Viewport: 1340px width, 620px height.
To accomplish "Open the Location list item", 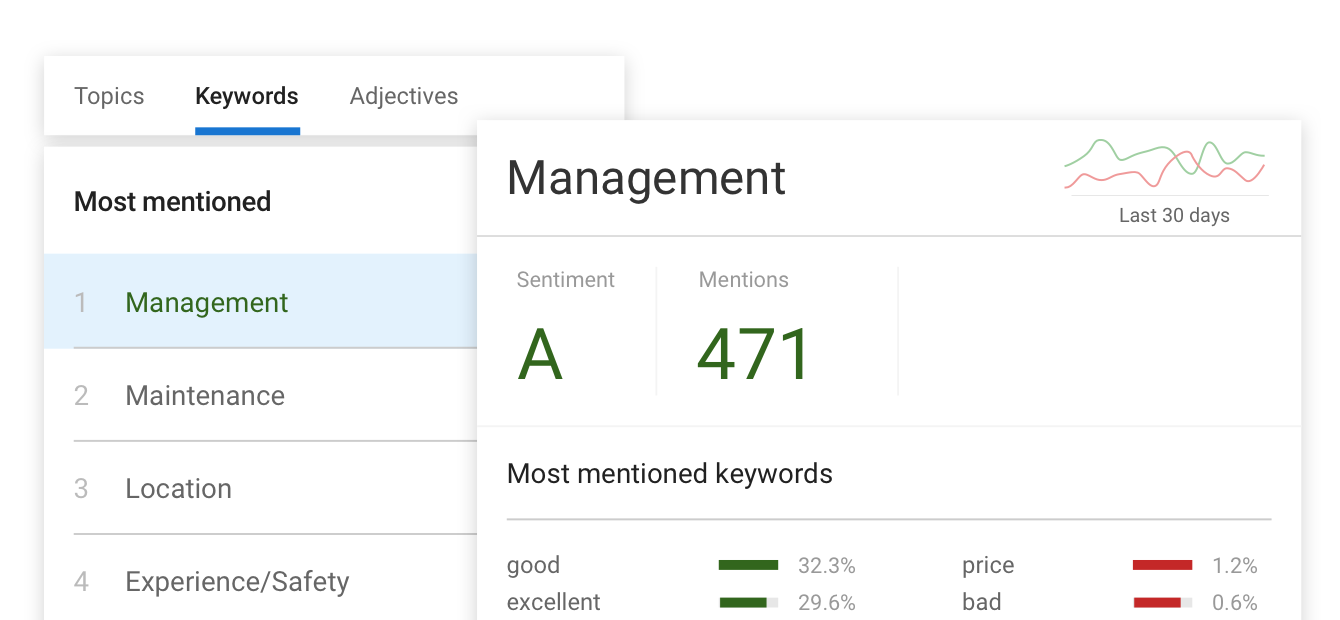I will (178, 488).
